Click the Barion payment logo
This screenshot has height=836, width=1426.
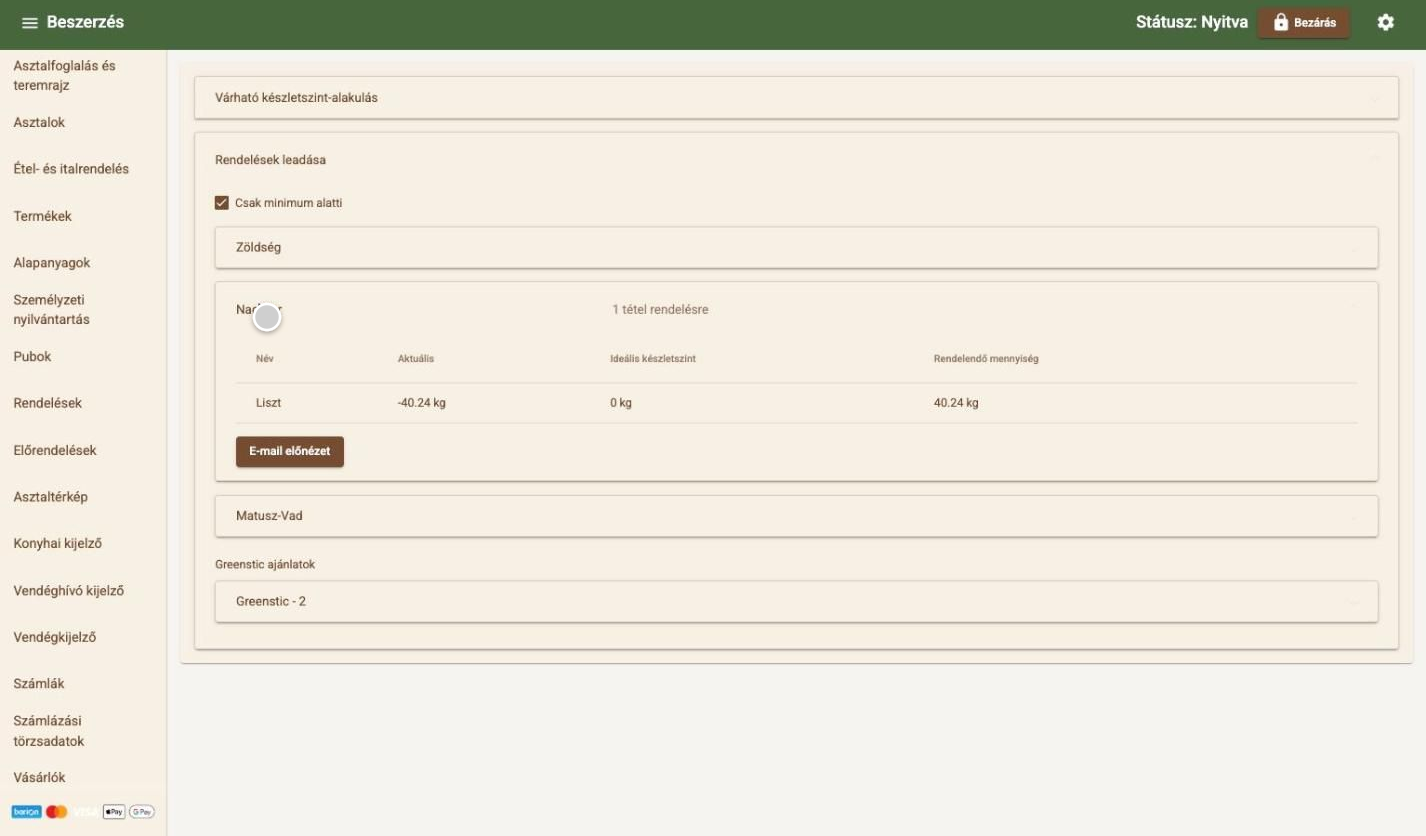point(26,812)
